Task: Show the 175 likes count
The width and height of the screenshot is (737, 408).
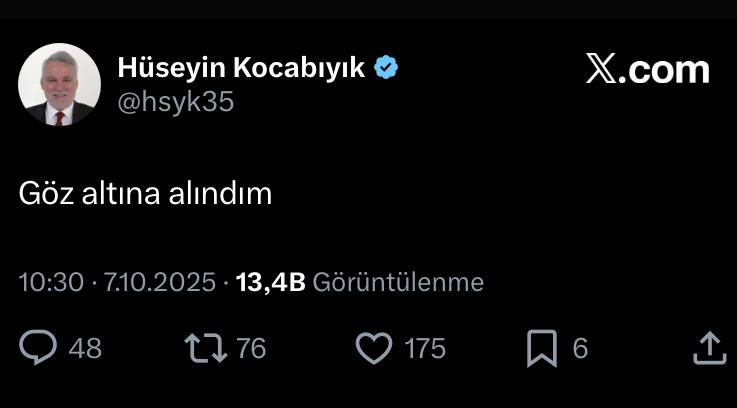Action: (425, 349)
